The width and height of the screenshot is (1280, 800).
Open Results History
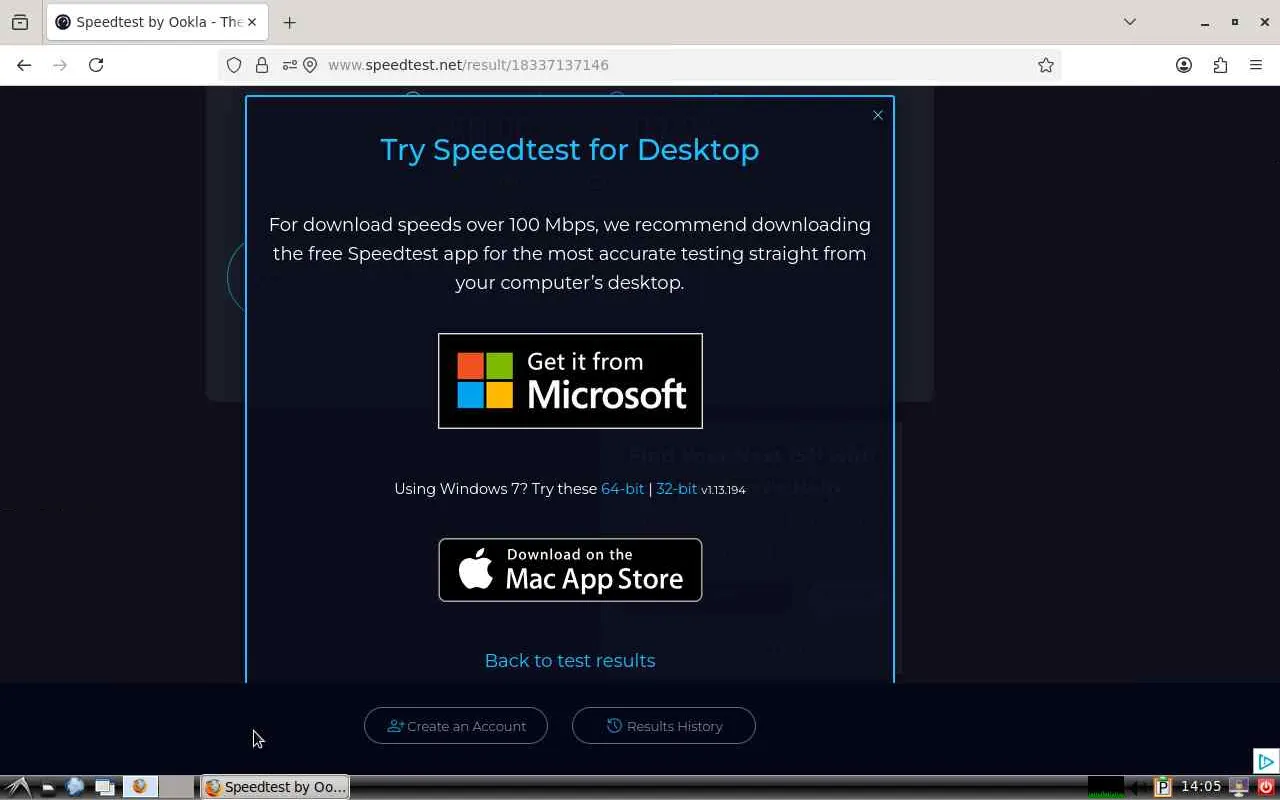coord(664,726)
